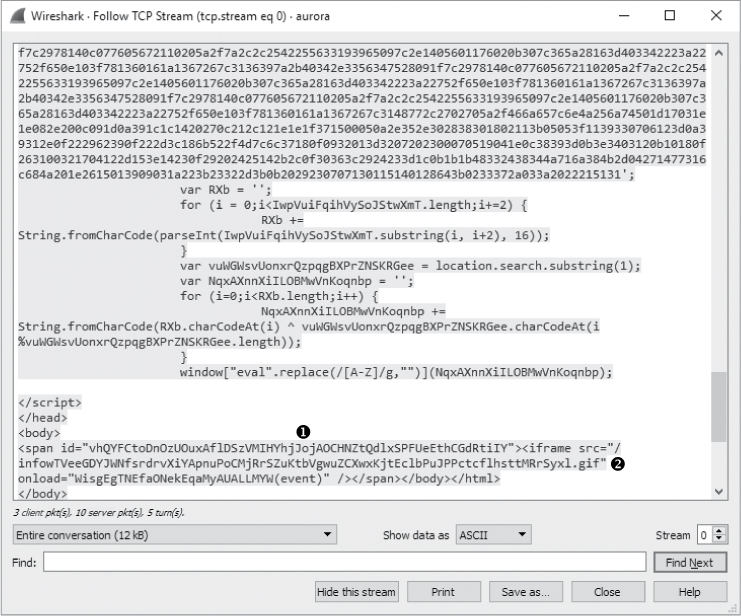Viewport: 741px width, 616px height.
Task: Click the window["eval".replace line
Action: pyautogui.click(x=396, y=372)
